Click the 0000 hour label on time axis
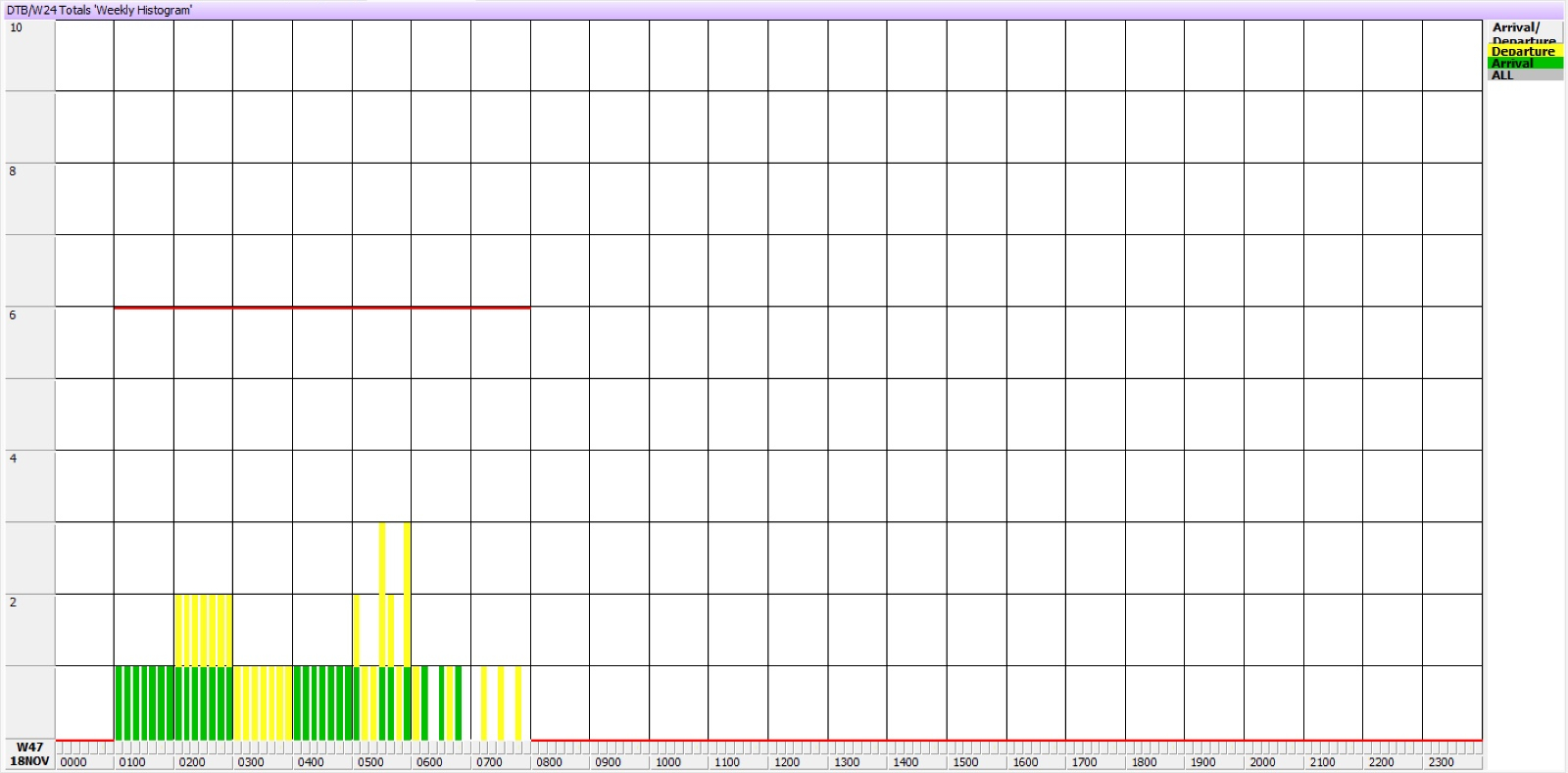 (x=73, y=762)
